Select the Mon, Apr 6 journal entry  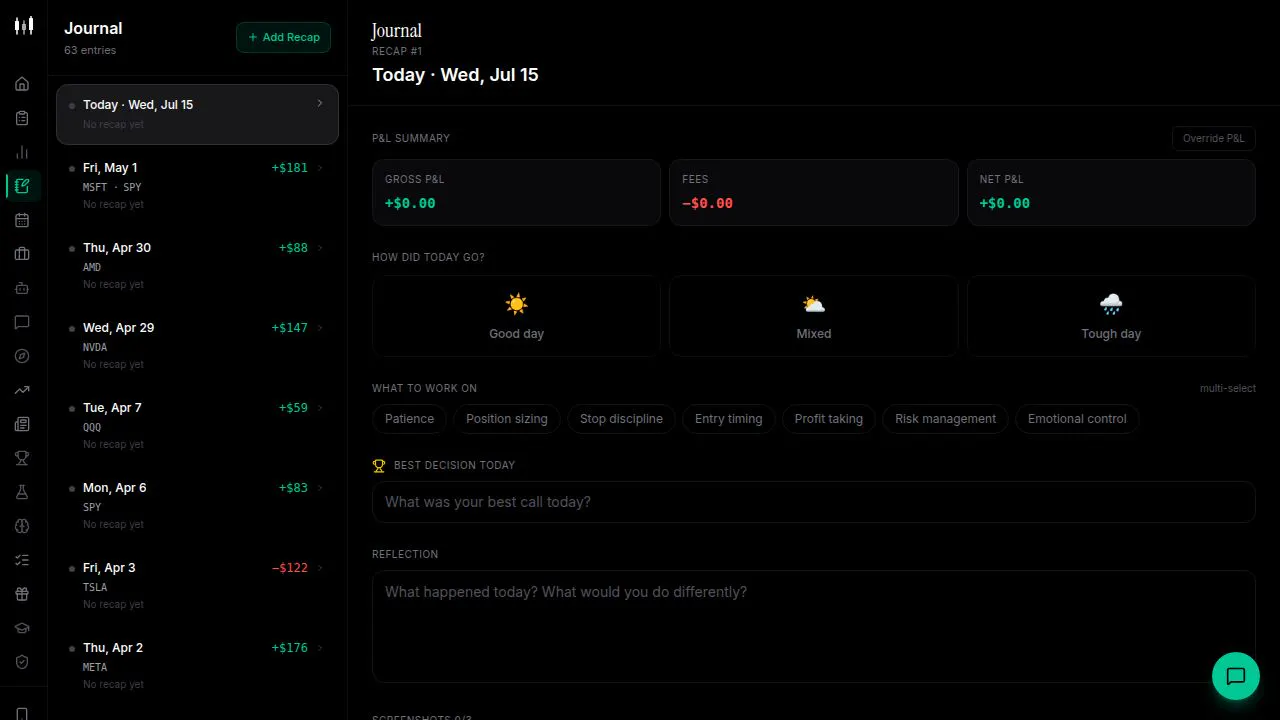(x=197, y=505)
